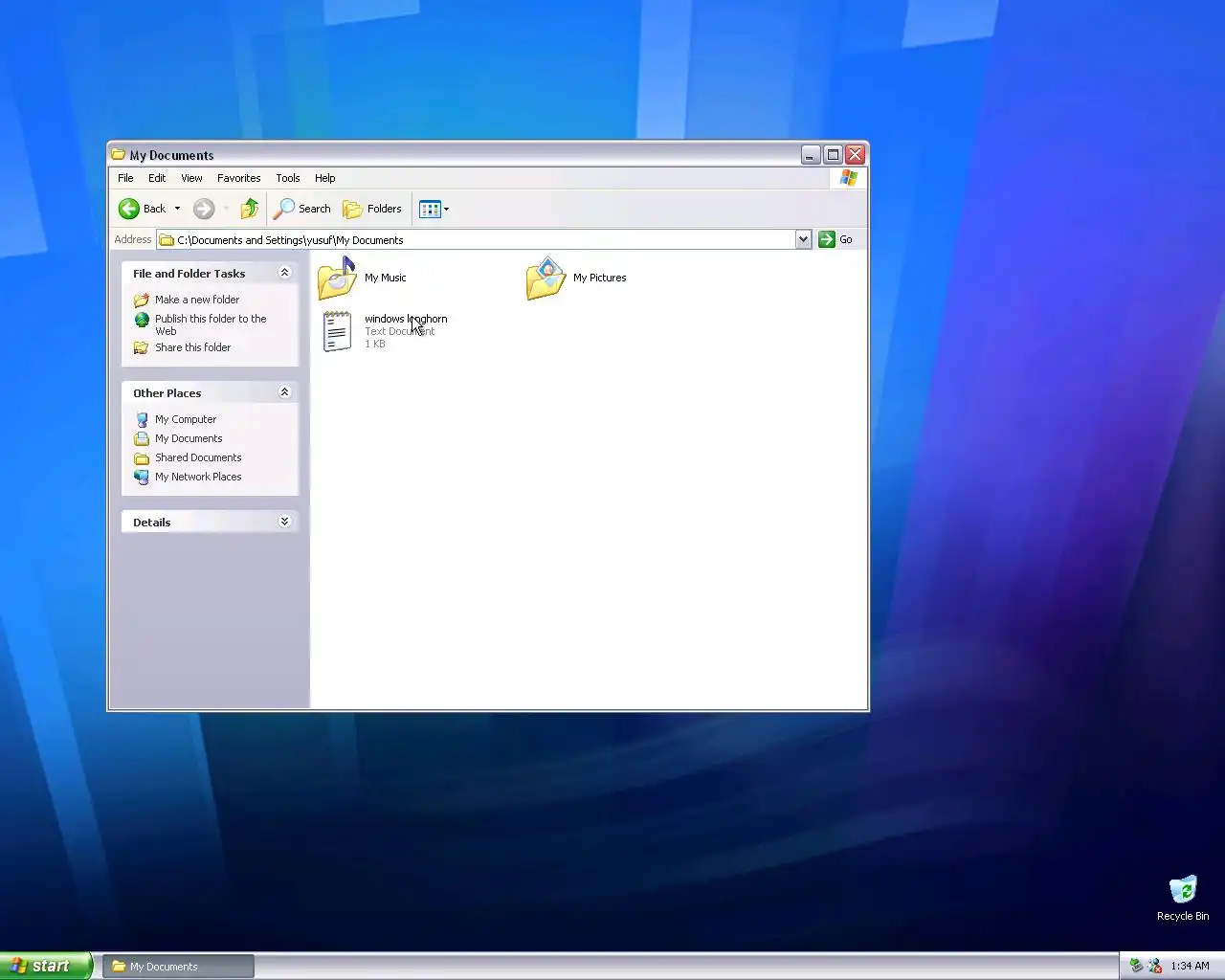Click Make a new folder link
Viewport: 1225px width, 980px height.
197,300
